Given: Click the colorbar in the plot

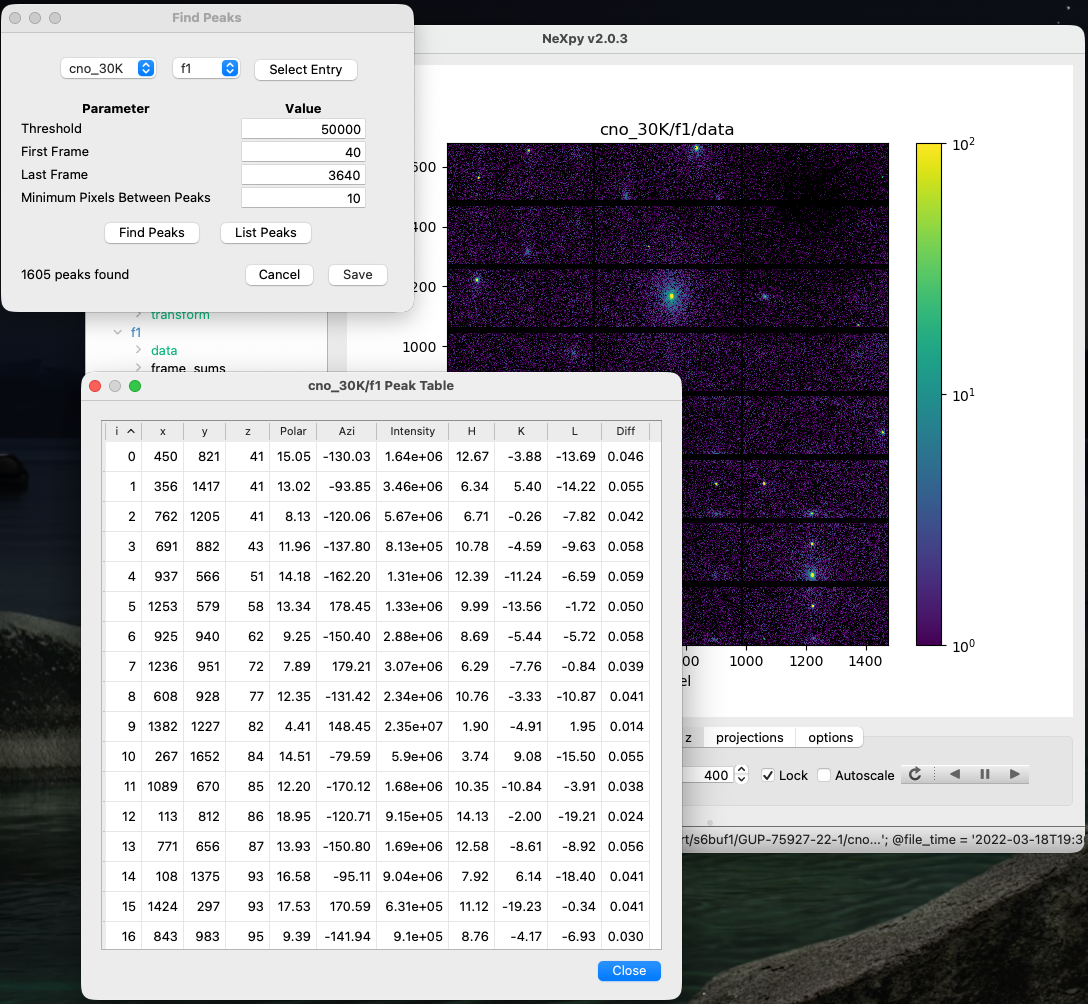Looking at the screenshot, I should 928,394.
